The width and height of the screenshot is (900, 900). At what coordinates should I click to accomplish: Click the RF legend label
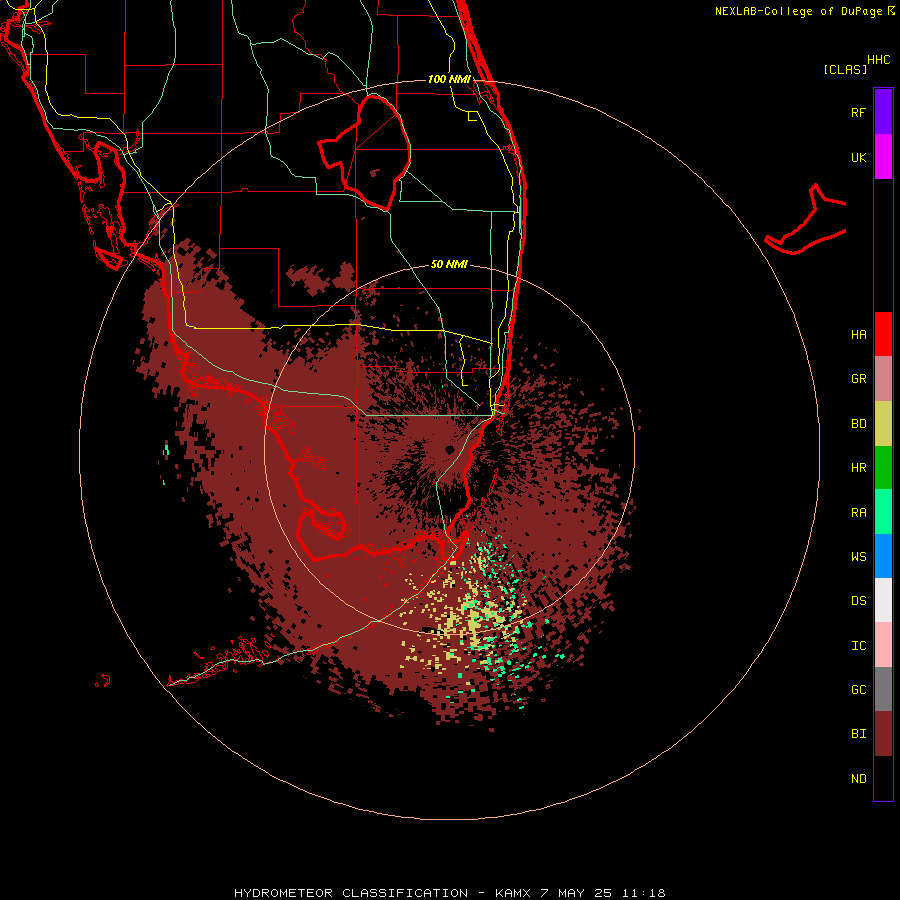tap(858, 112)
